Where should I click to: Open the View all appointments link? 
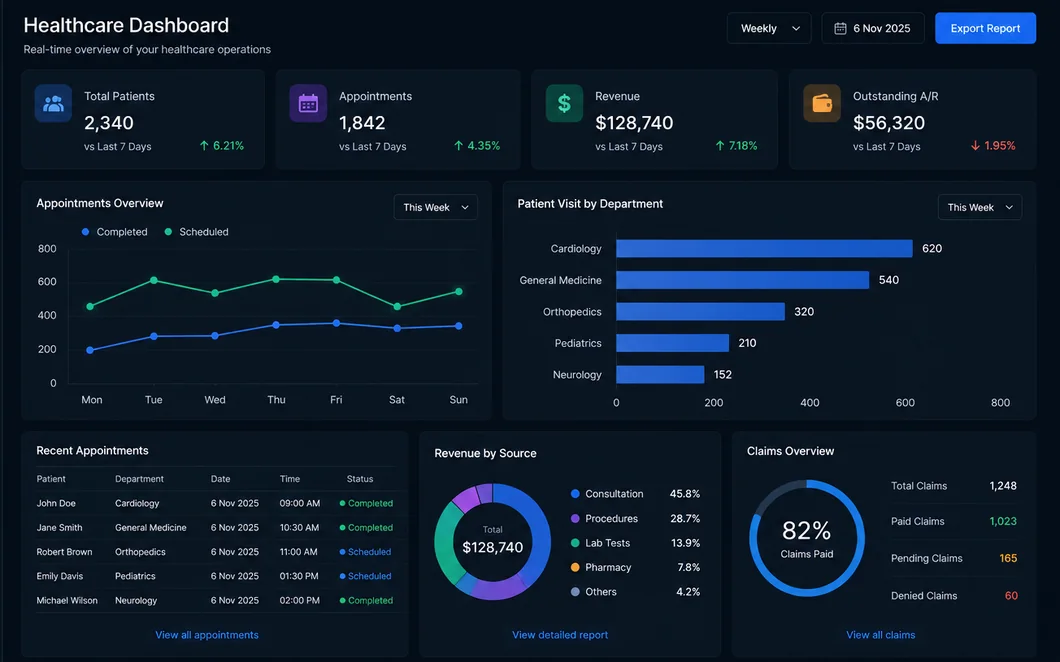click(207, 635)
